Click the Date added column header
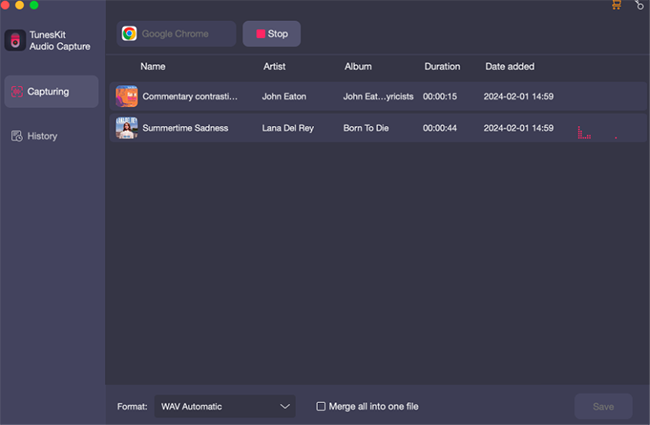 [509, 66]
